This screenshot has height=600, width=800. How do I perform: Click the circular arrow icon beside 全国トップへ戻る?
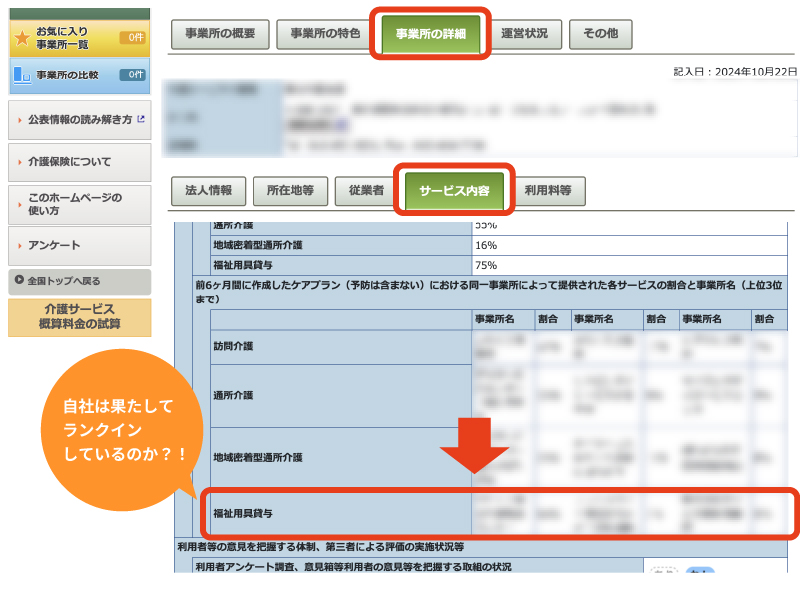pyautogui.click(x=17, y=281)
